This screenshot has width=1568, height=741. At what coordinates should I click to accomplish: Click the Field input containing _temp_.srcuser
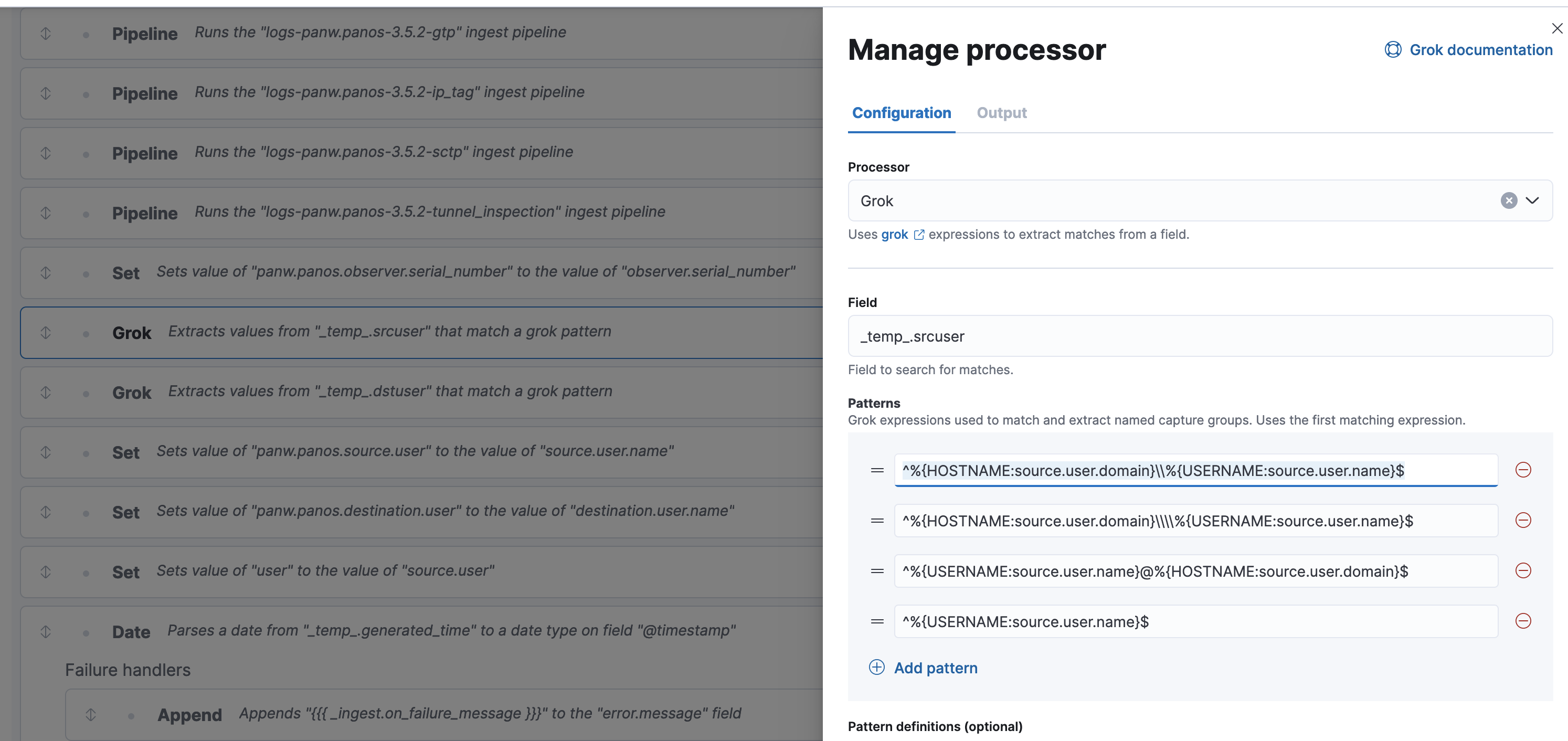coord(1199,336)
